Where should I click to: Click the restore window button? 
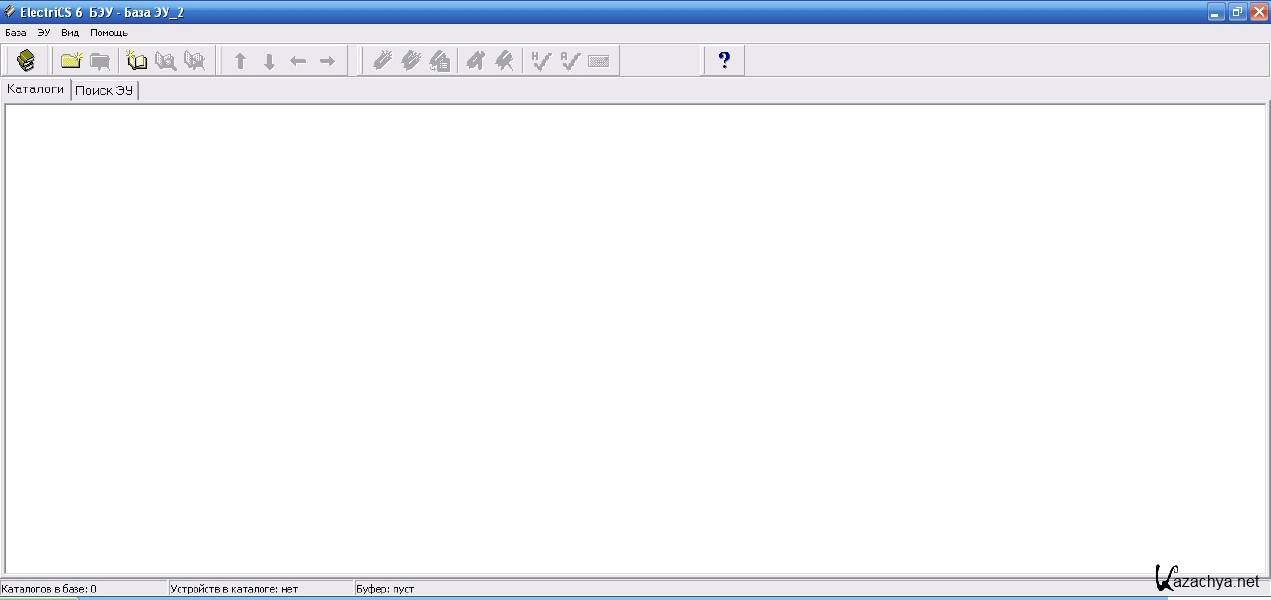coord(1237,12)
